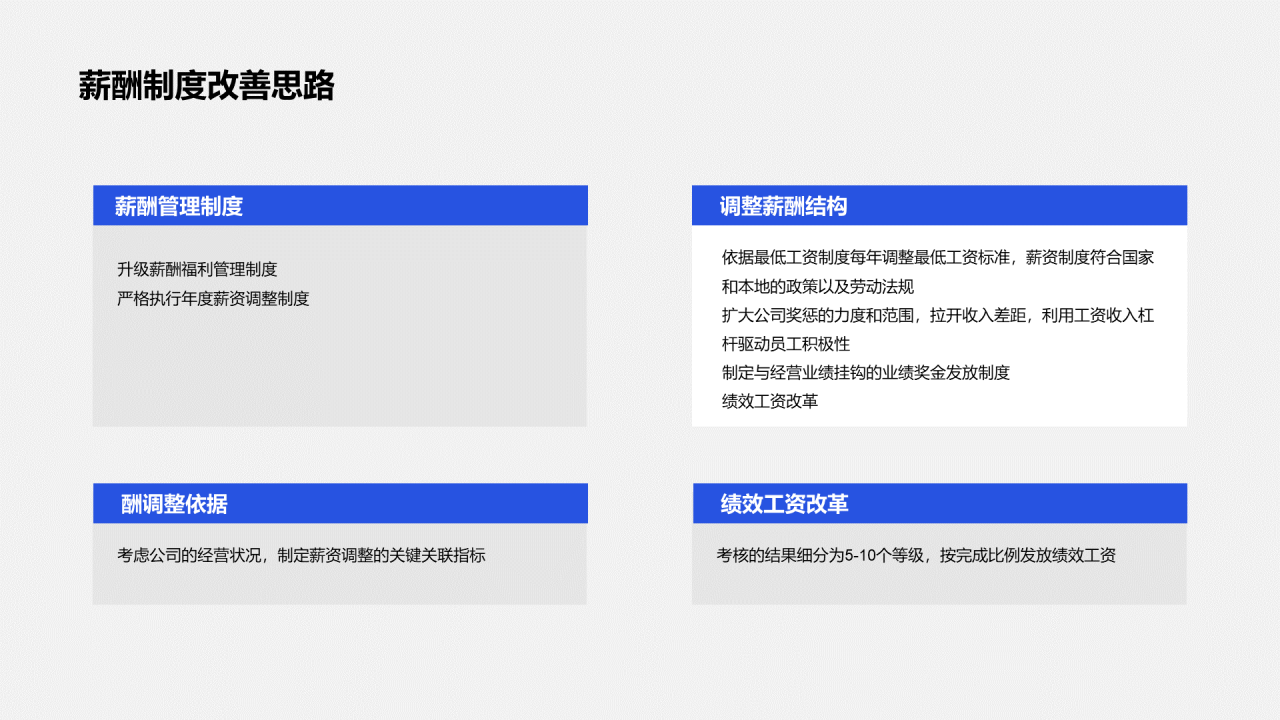Click the text 考虑公司的经营状况，制定薪资调整的关键关联指标
The image size is (1280, 720).
click(301, 555)
